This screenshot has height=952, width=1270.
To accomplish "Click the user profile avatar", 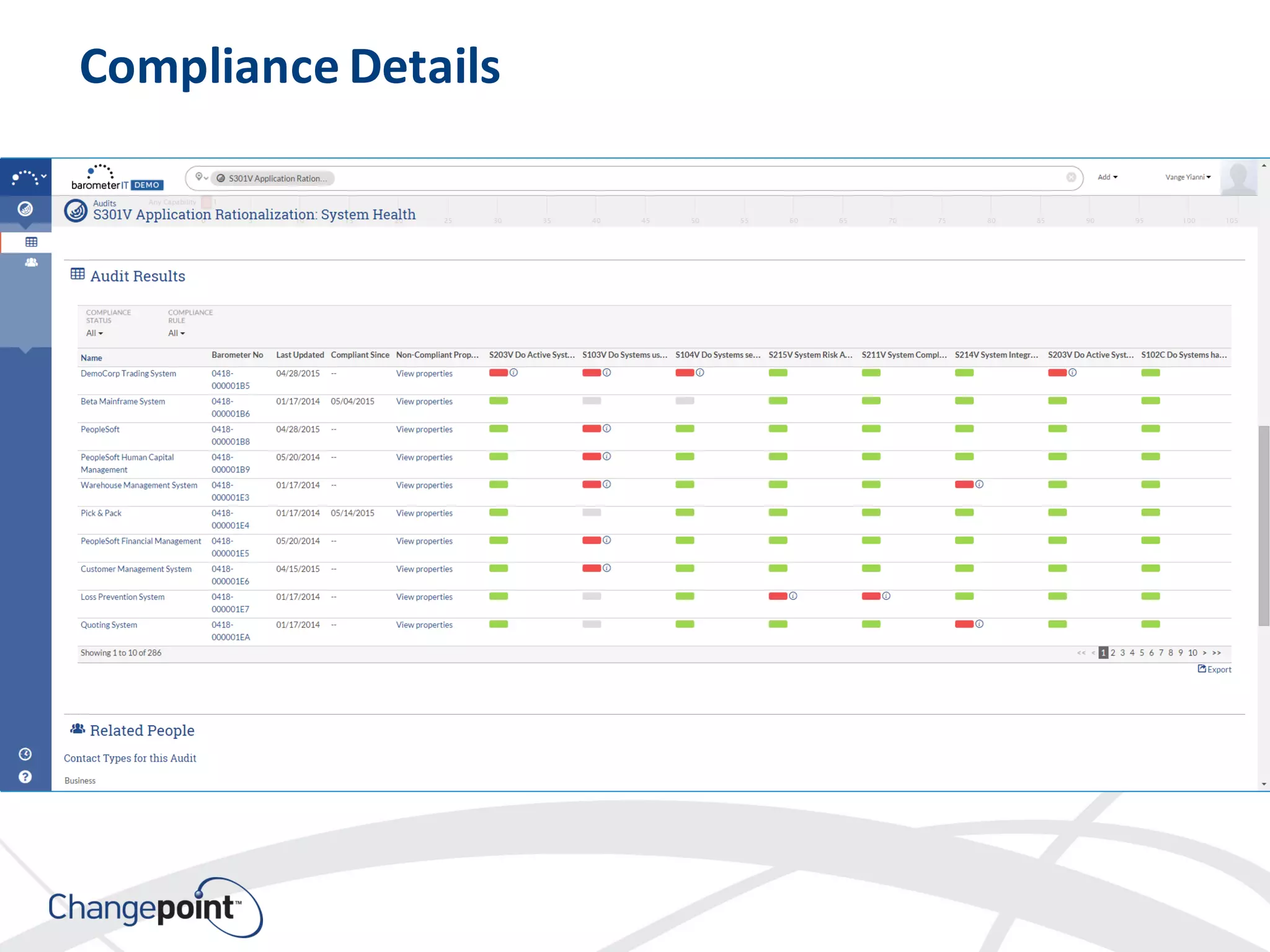I will click(1238, 177).
